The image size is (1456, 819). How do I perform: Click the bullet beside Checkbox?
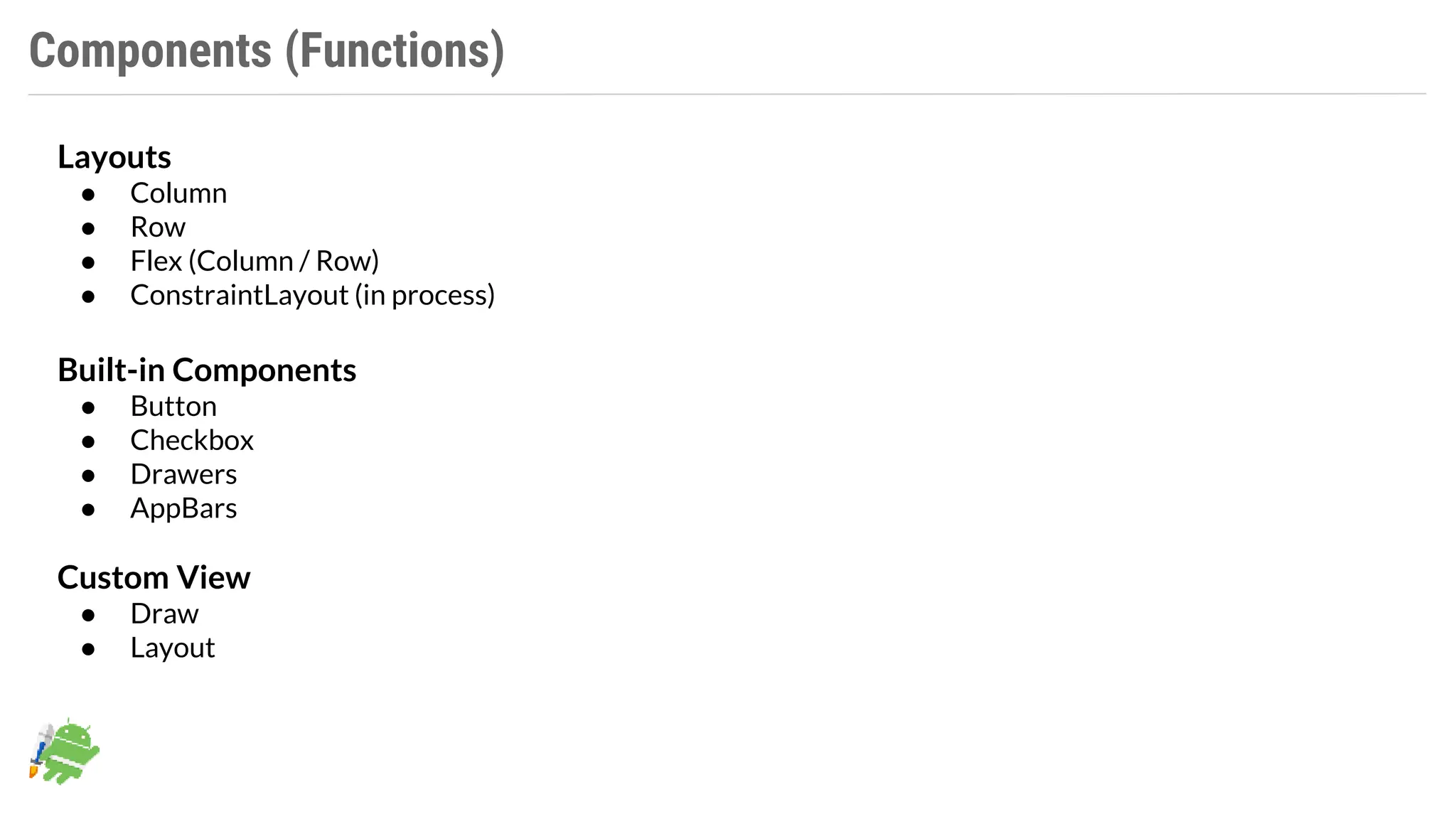pyautogui.click(x=88, y=442)
